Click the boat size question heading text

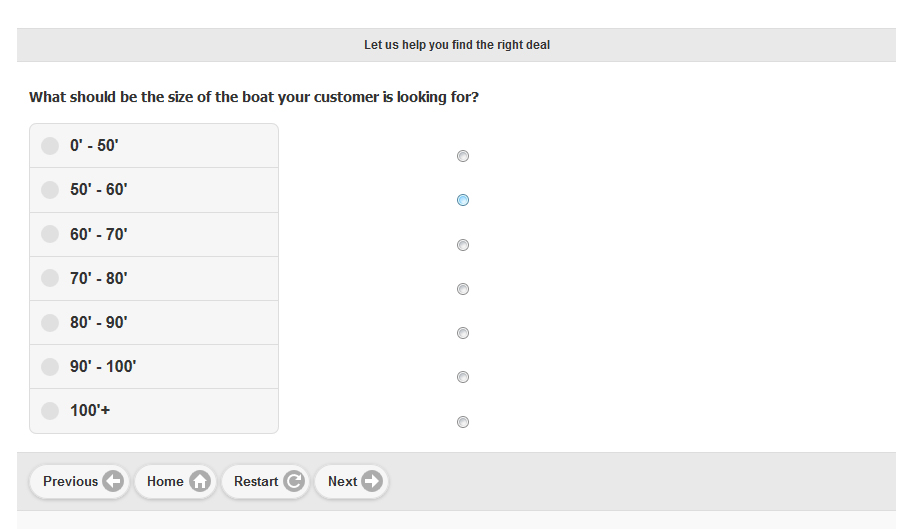[x=254, y=97]
